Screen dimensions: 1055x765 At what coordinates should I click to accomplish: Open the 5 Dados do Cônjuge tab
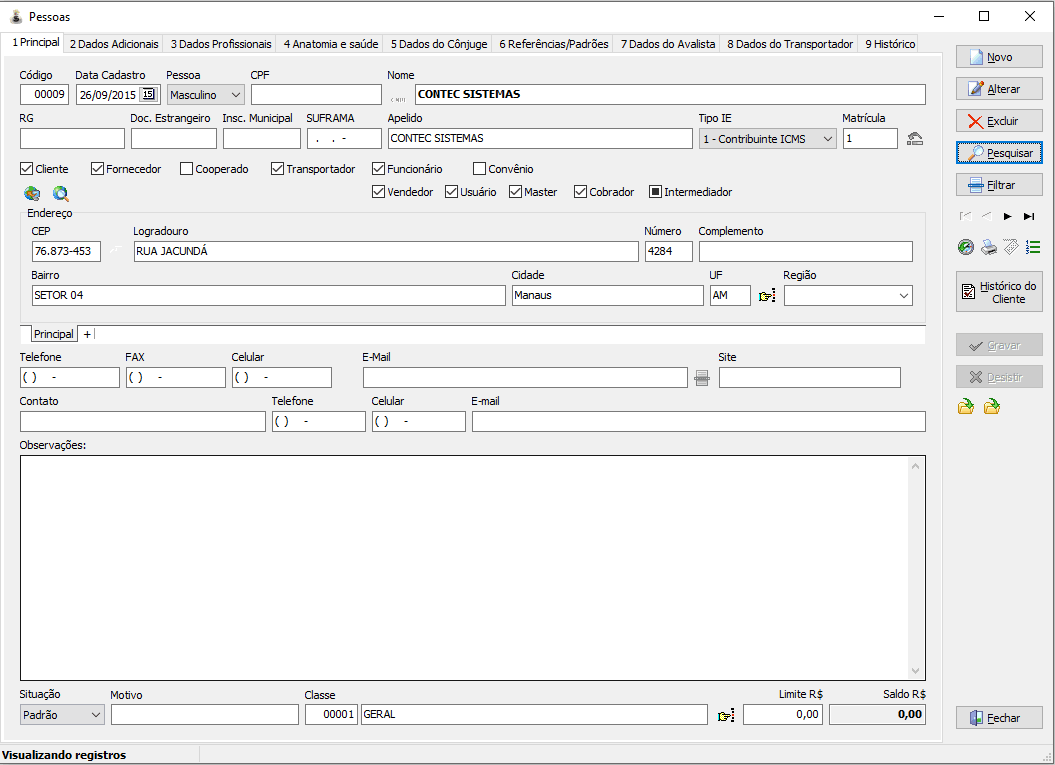coord(439,44)
